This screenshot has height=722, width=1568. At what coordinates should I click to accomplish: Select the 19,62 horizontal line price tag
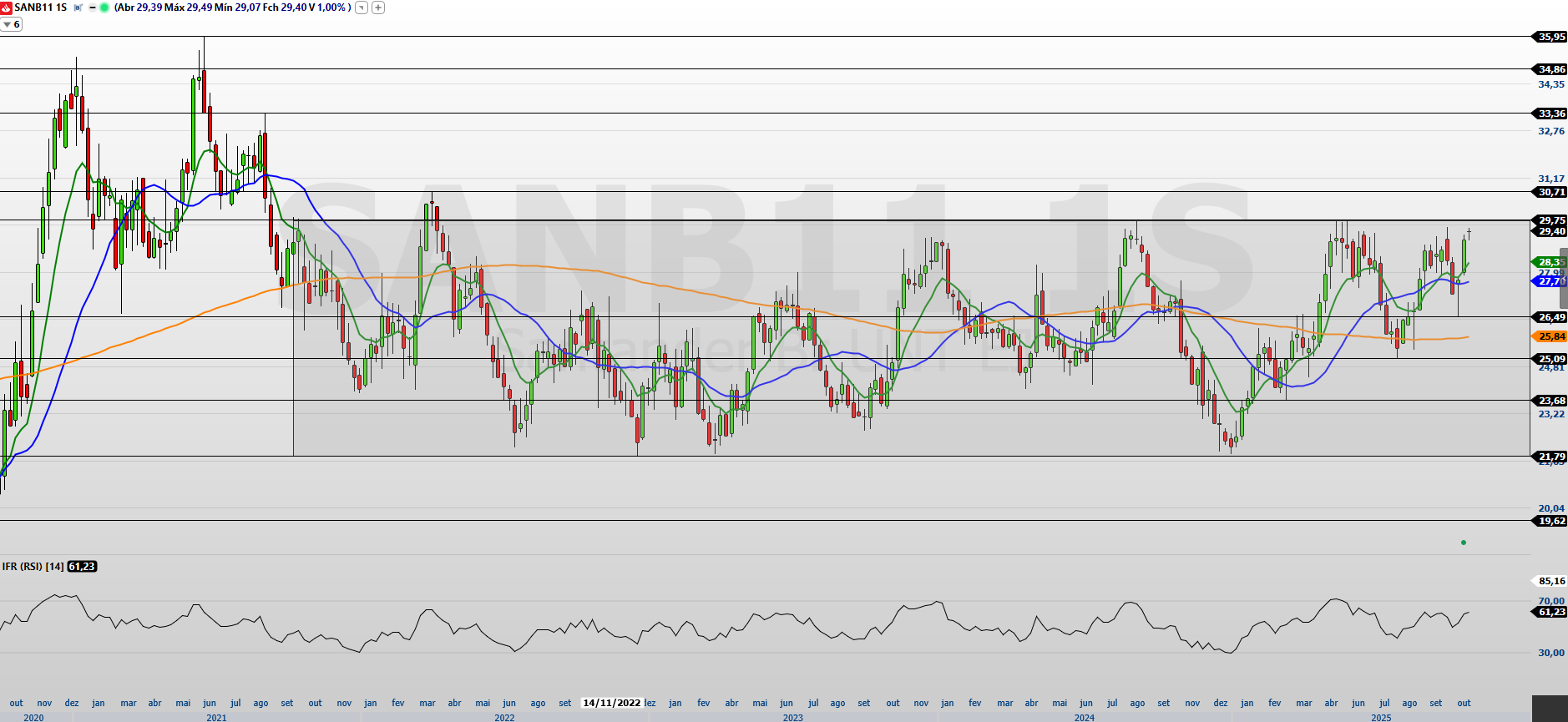point(1551,521)
